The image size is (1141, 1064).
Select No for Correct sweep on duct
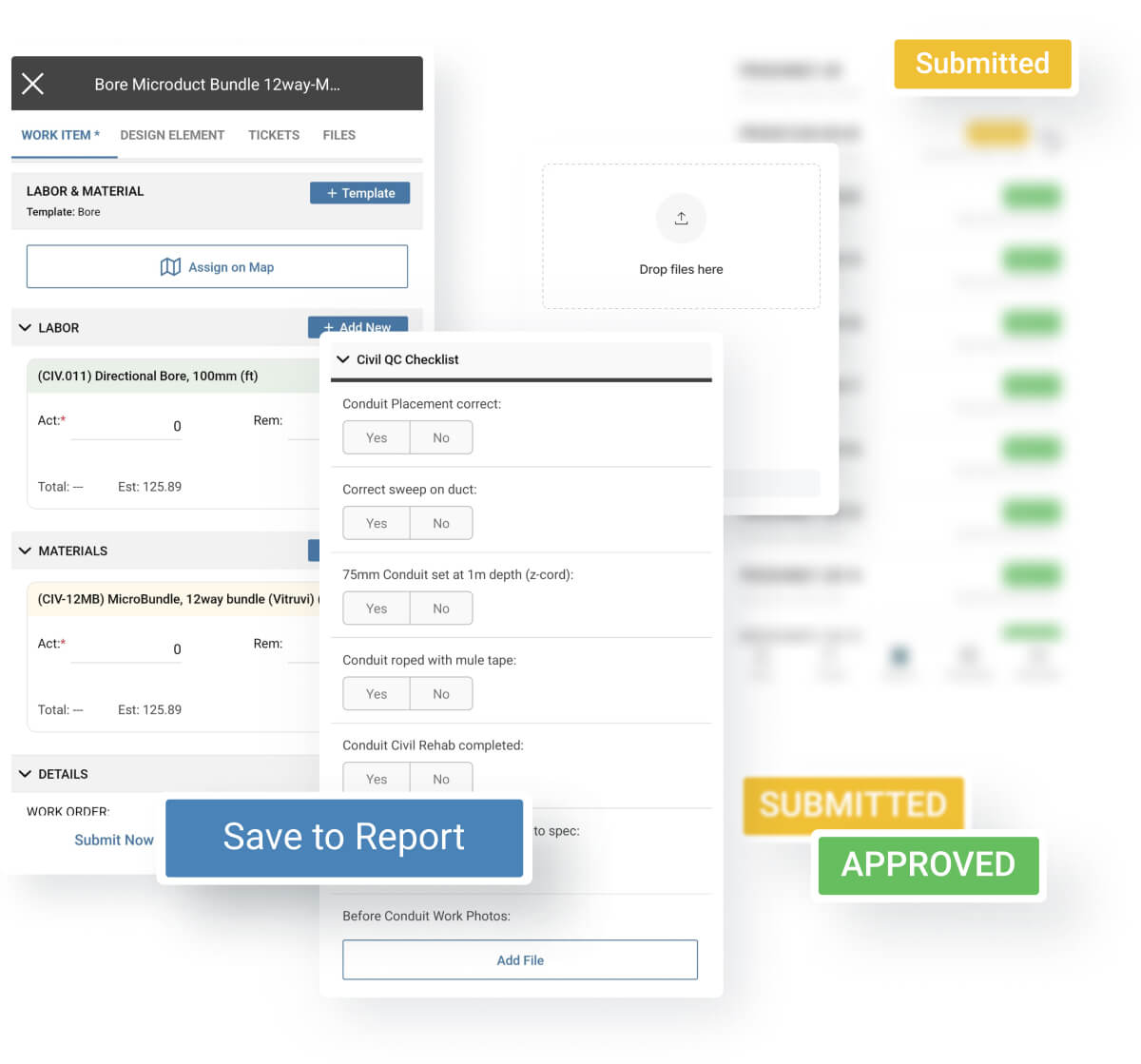pyautogui.click(x=440, y=522)
